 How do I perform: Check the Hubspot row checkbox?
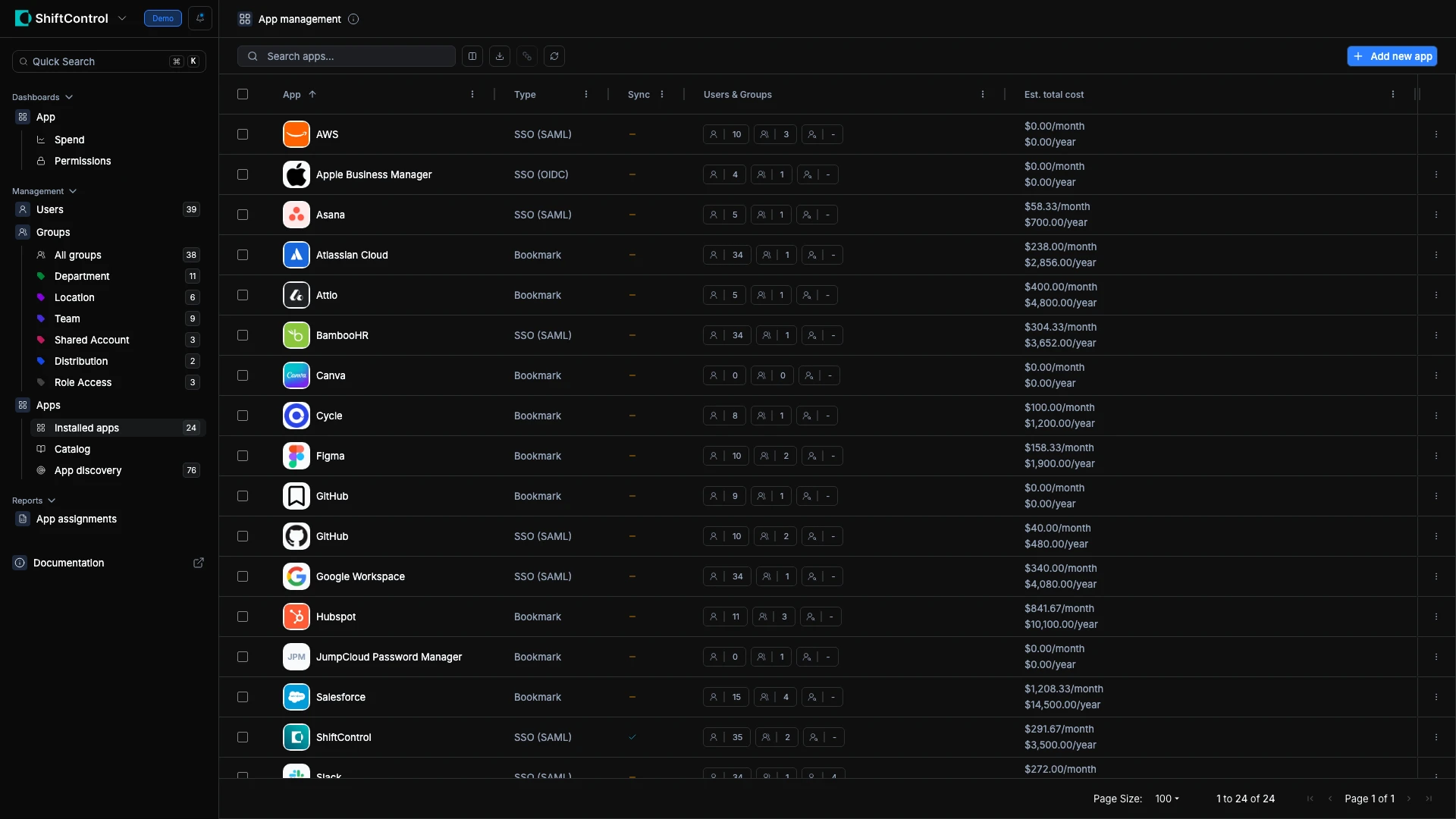tap(243, 617)
